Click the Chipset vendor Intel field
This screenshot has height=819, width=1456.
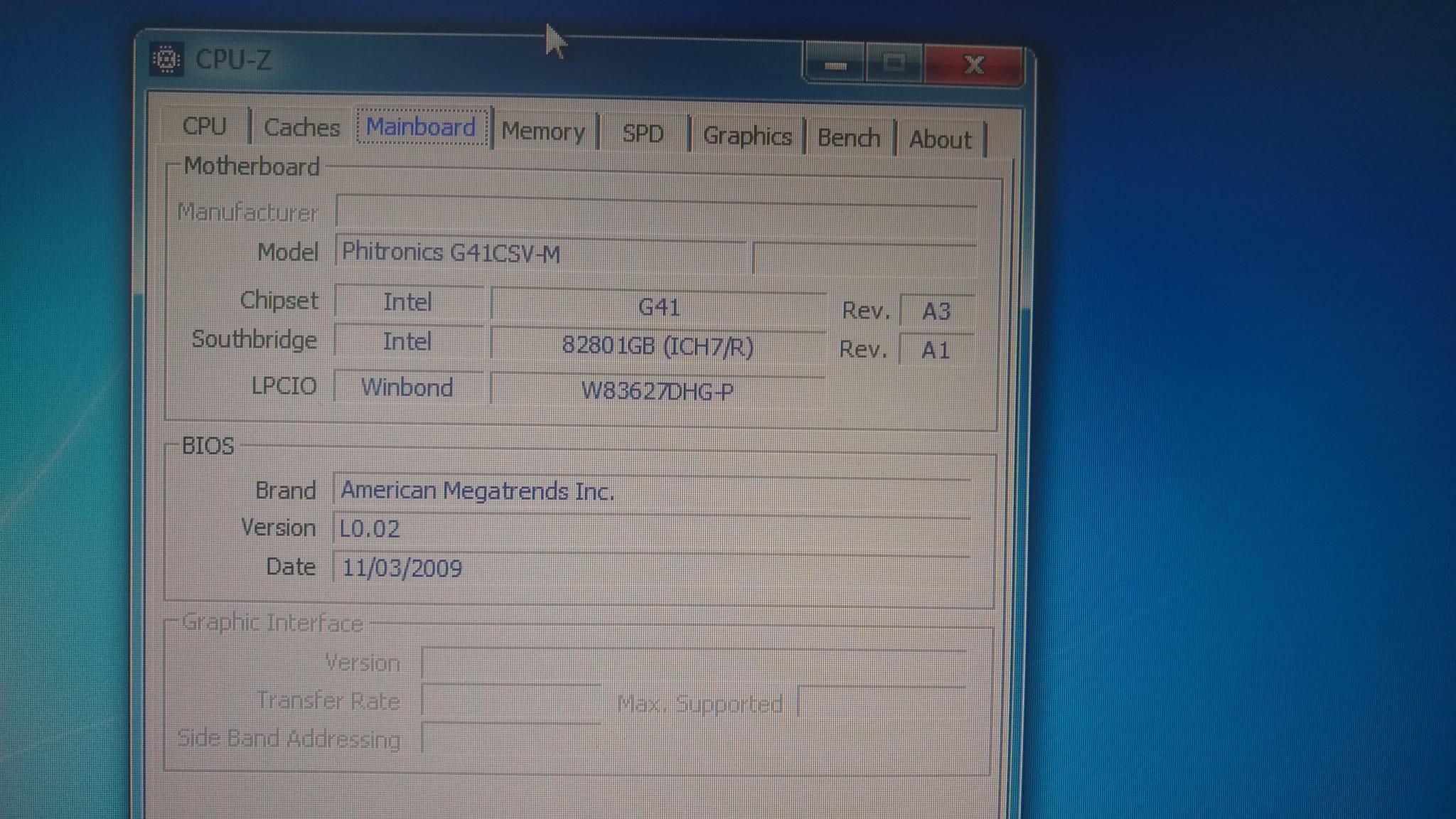click(x=408, y=302)
